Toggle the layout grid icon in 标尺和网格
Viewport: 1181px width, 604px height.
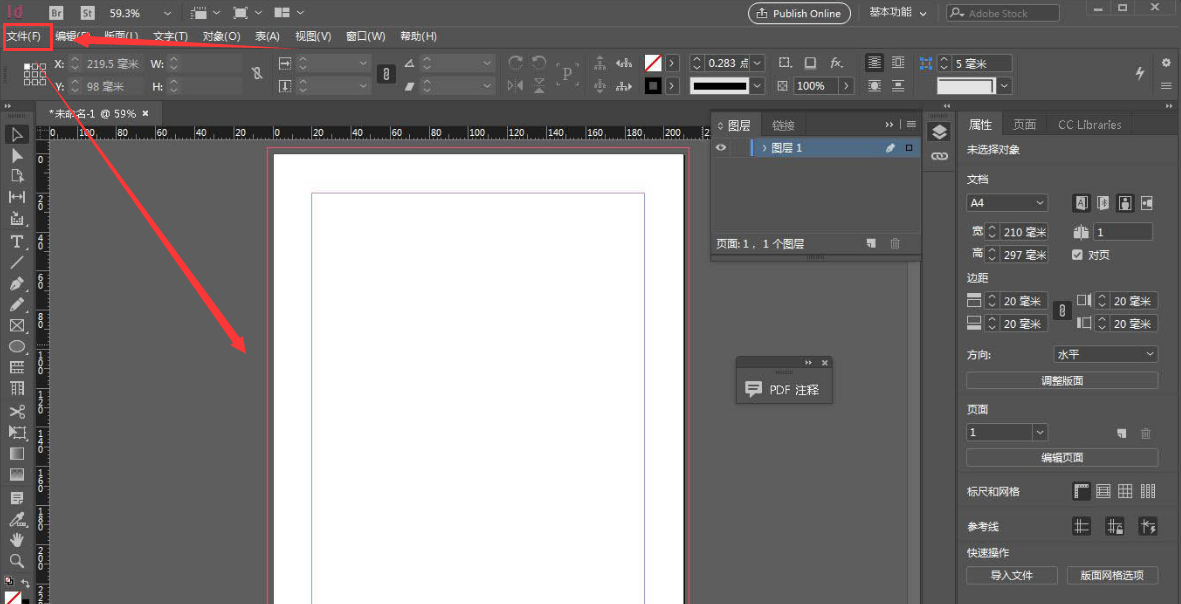click(x=1148, y=491)
